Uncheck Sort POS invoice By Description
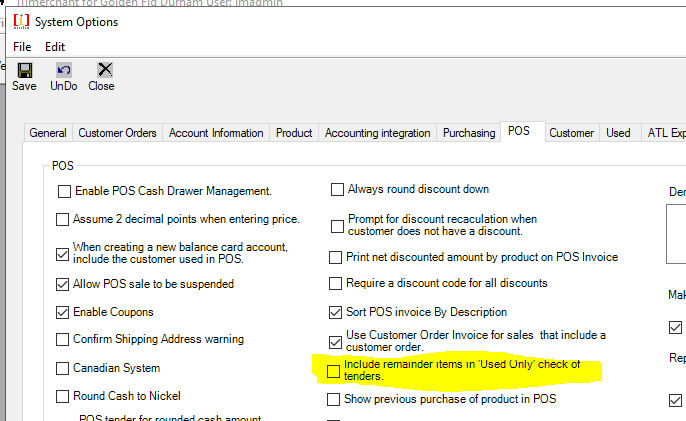The image size is (686, 421). click(336, 312)
